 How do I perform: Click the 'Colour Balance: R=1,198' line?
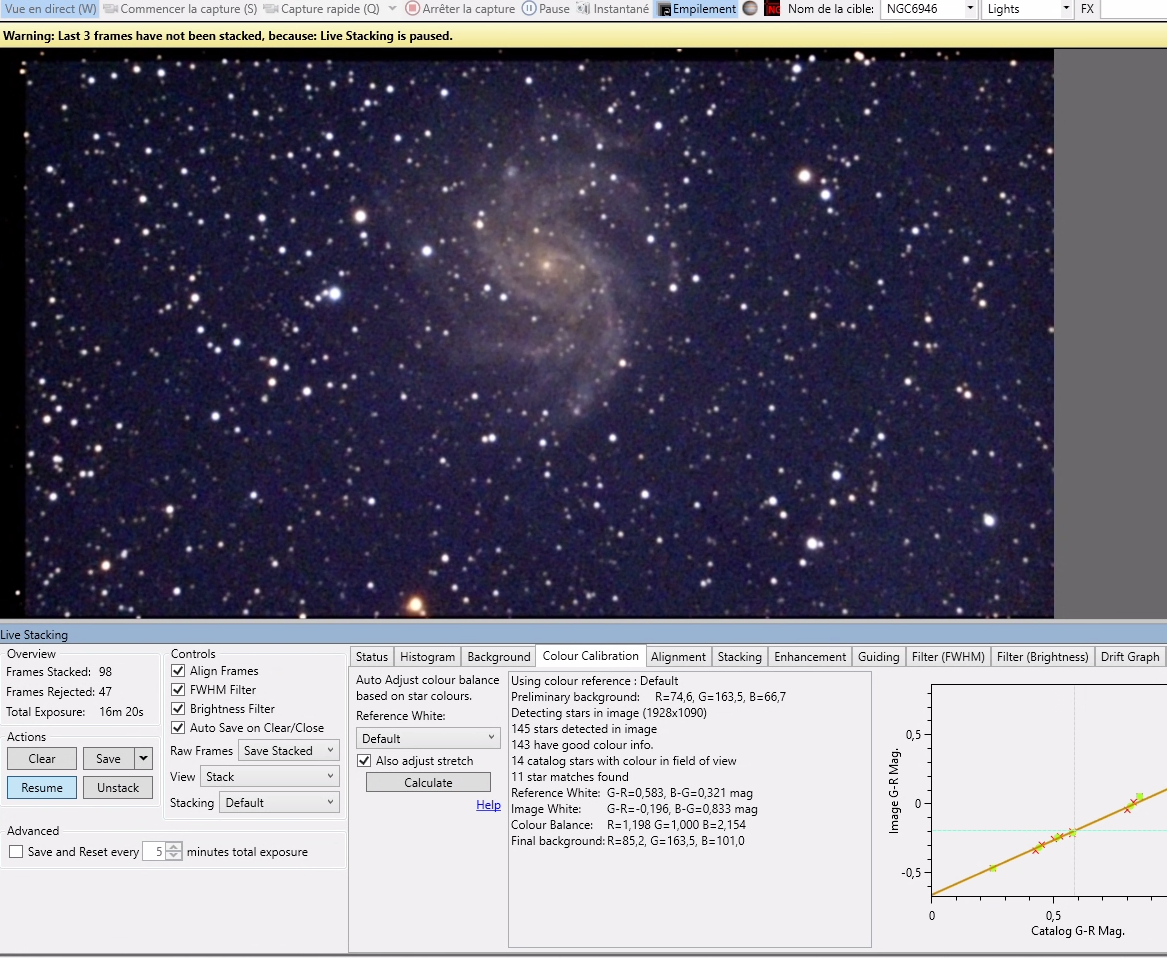(x=628, y=825)
